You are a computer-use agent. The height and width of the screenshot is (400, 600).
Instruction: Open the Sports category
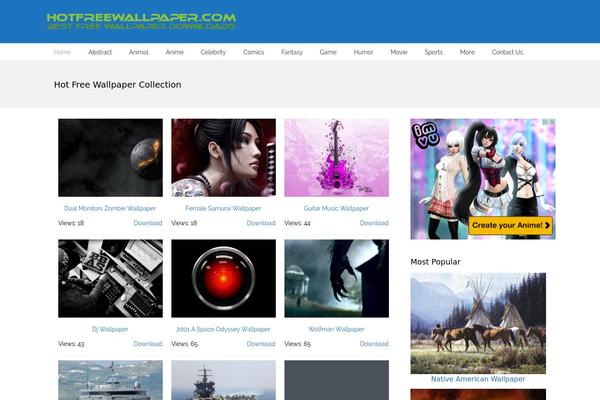[x=434, y=52]
